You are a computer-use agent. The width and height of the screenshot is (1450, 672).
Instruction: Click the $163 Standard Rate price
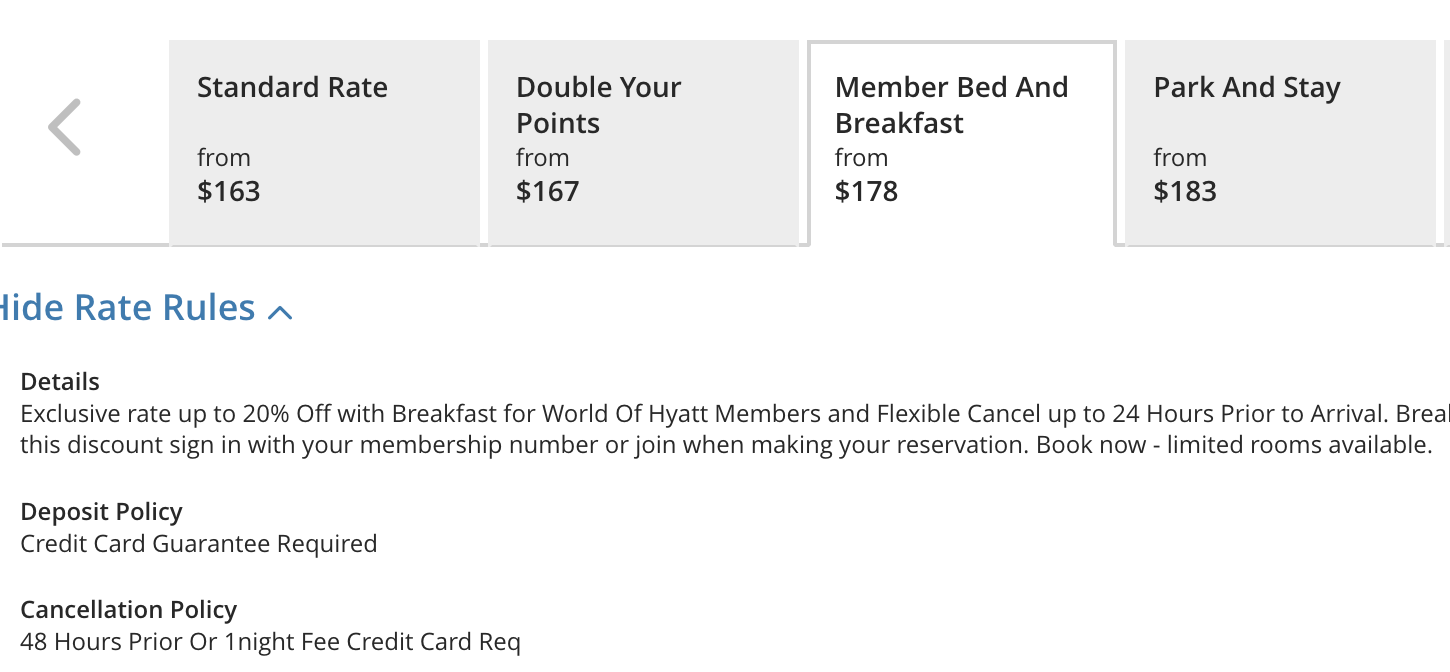(x=229, y=190)
